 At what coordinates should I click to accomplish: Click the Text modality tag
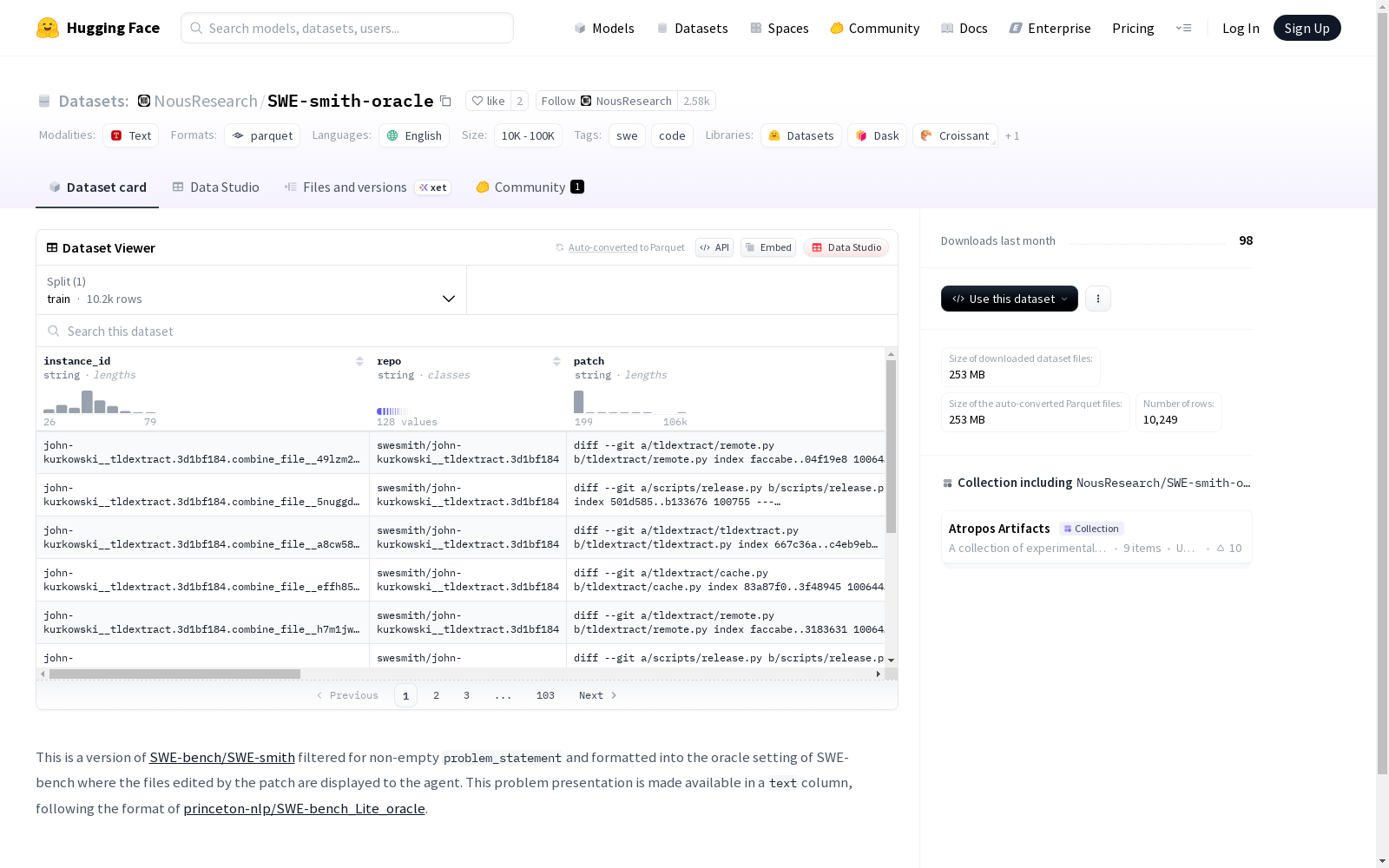(131, 135)
